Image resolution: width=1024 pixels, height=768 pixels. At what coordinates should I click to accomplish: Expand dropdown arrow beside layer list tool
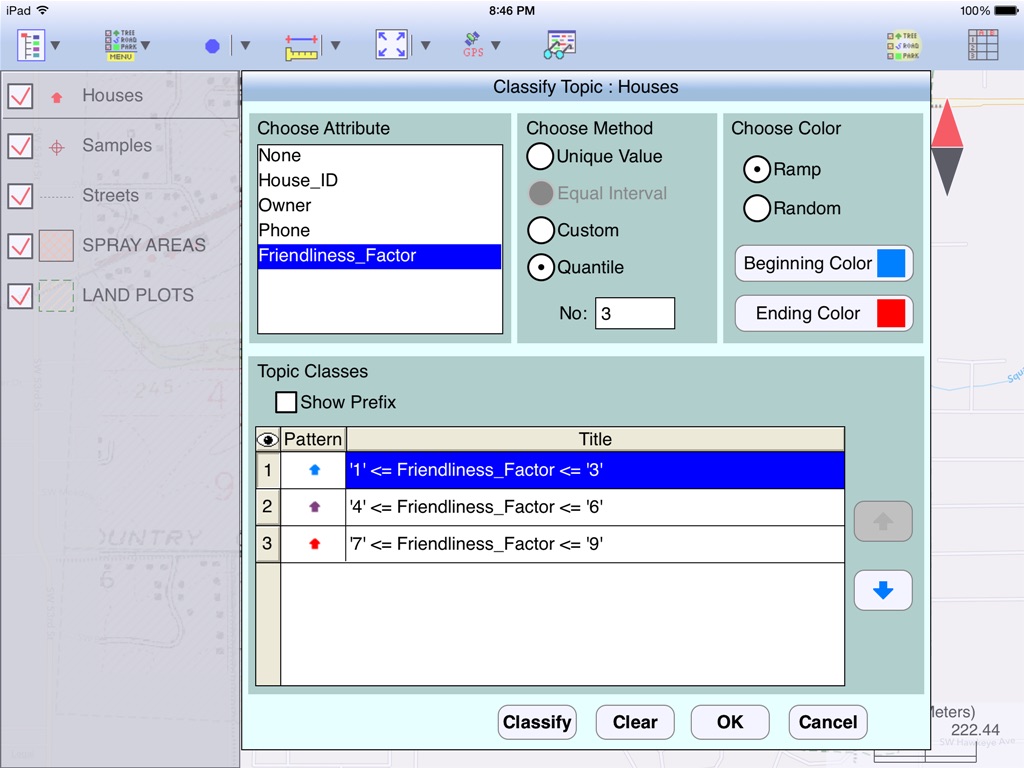pyautogui.click(x=56, y=46)
